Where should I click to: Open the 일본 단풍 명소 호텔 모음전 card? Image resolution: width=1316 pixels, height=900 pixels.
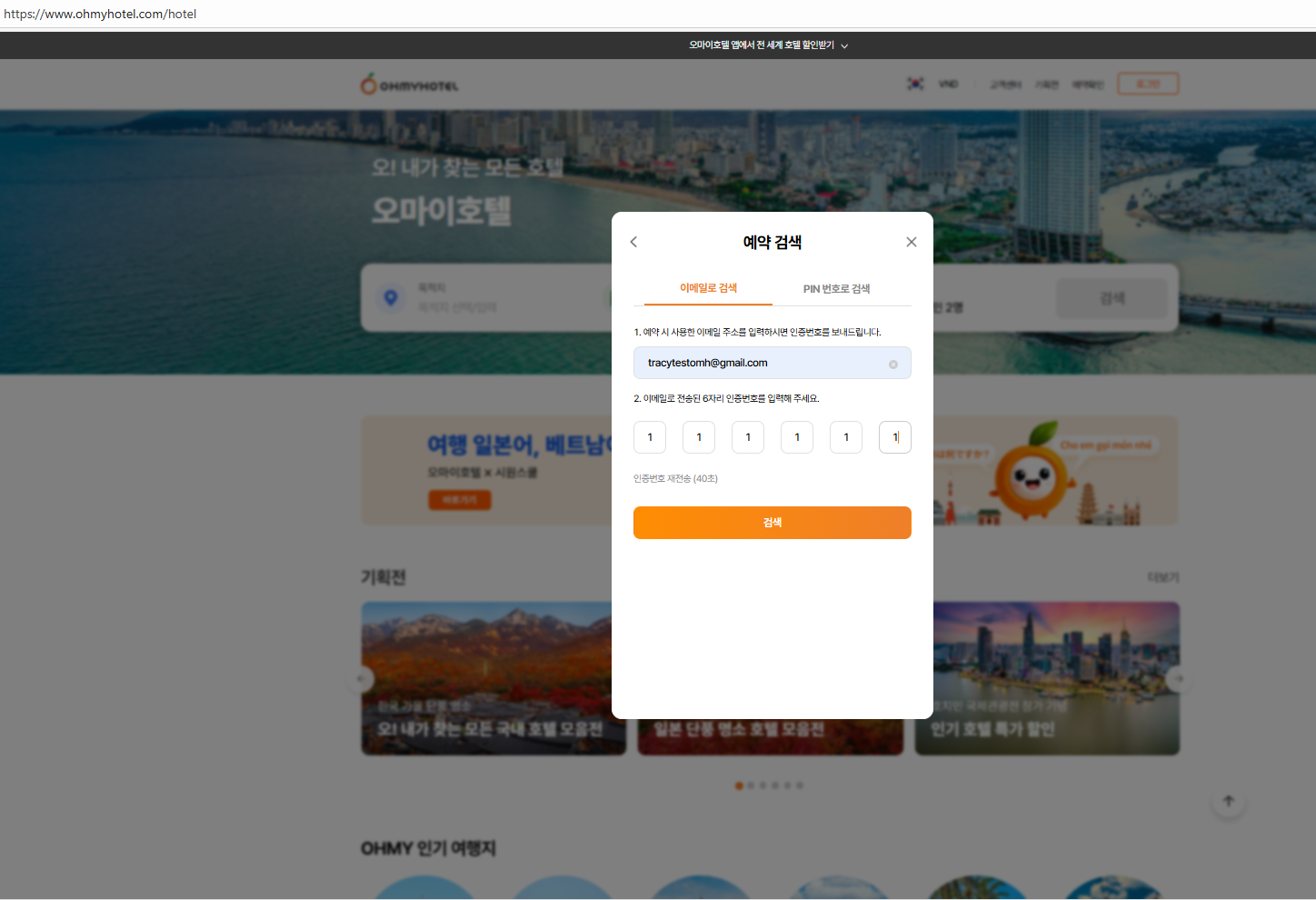(771, 736)
